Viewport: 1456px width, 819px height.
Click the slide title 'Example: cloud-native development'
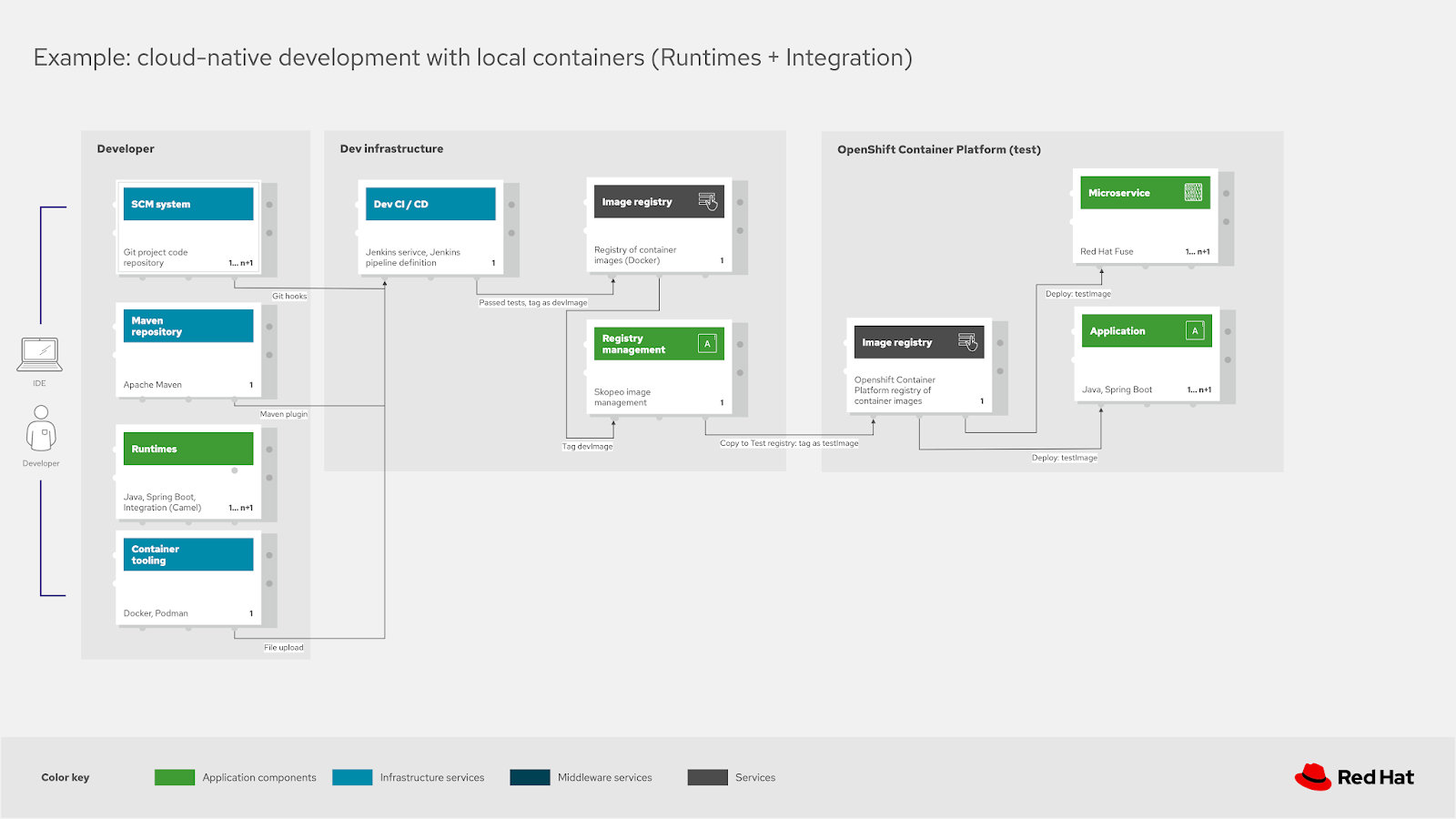473,57
